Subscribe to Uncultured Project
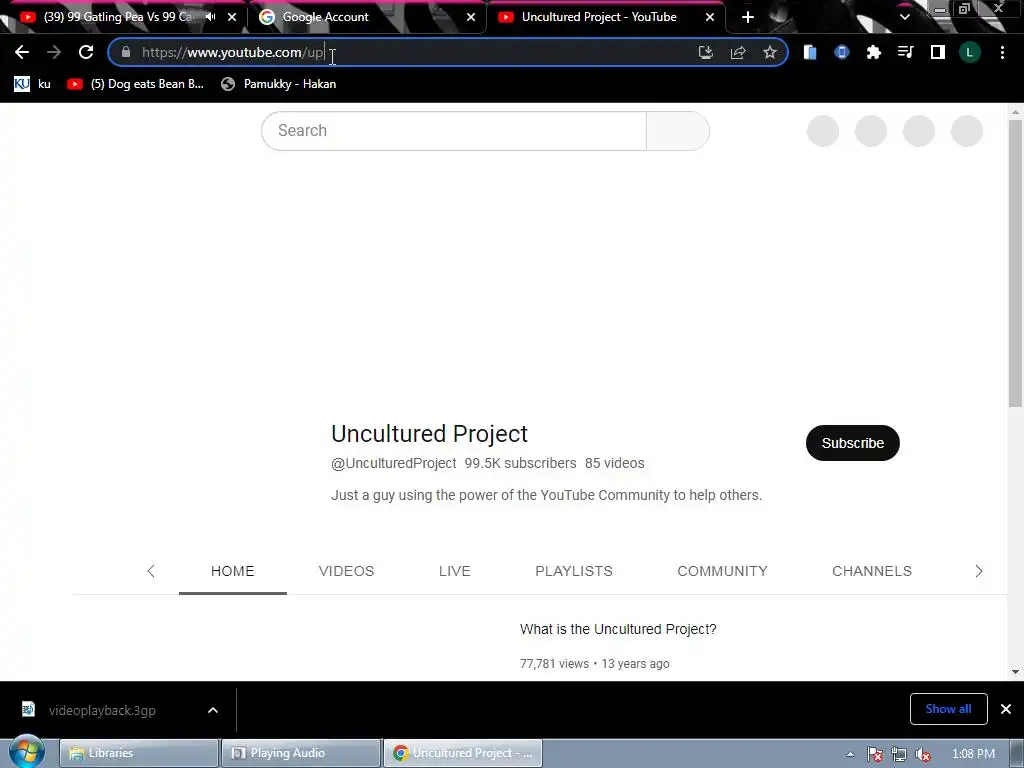This screenshot has width=1024, height=768. click(852, 443)
